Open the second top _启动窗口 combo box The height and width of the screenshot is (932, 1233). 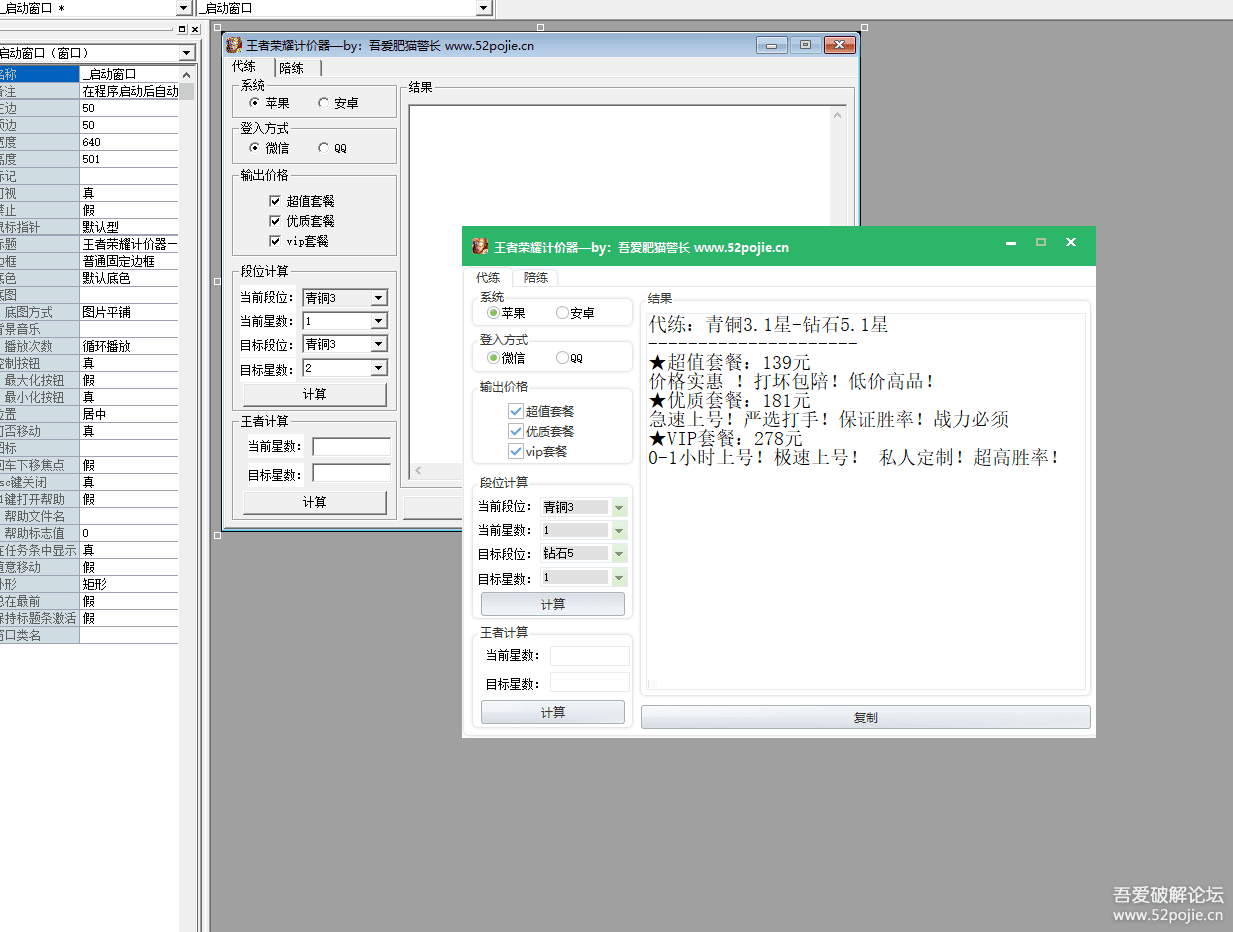[x=484, y=8]
